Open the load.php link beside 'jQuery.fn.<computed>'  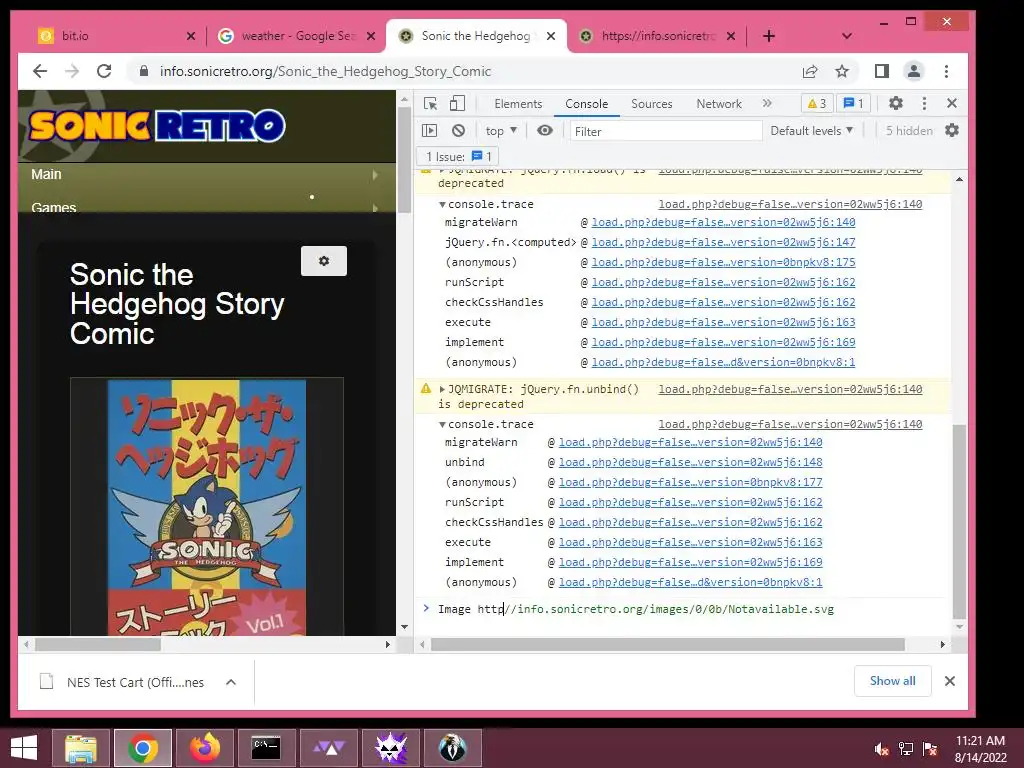coord(723,242)
